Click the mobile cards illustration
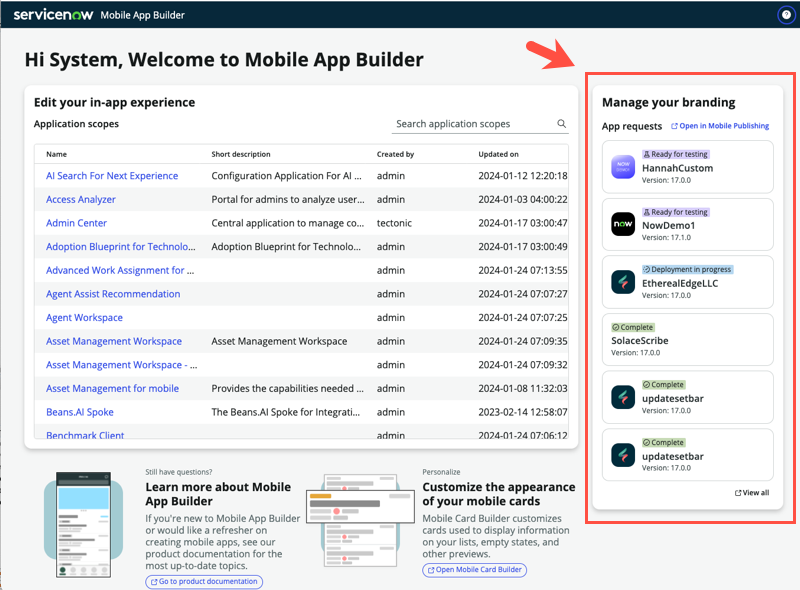 click(360, 521)
